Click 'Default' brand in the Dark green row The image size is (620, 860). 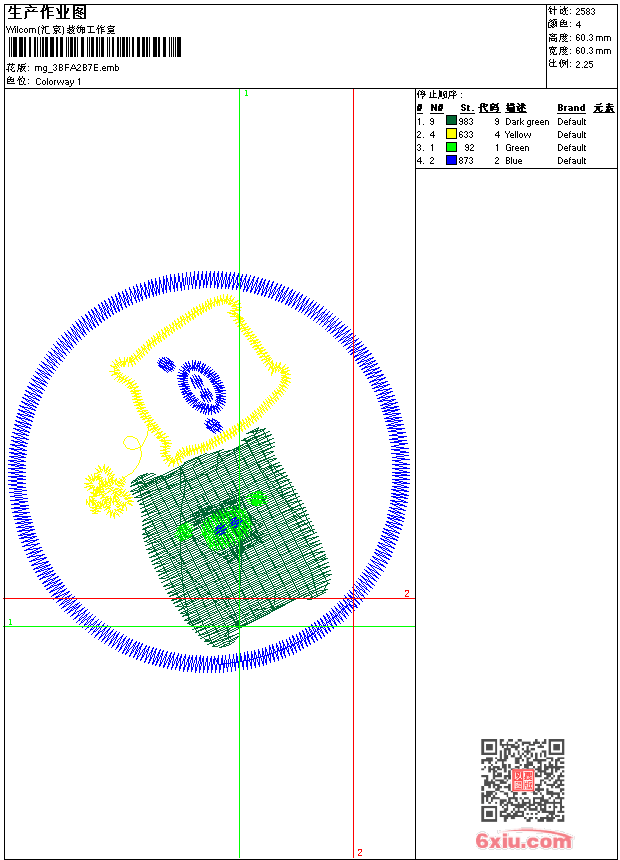coord(572,122)
